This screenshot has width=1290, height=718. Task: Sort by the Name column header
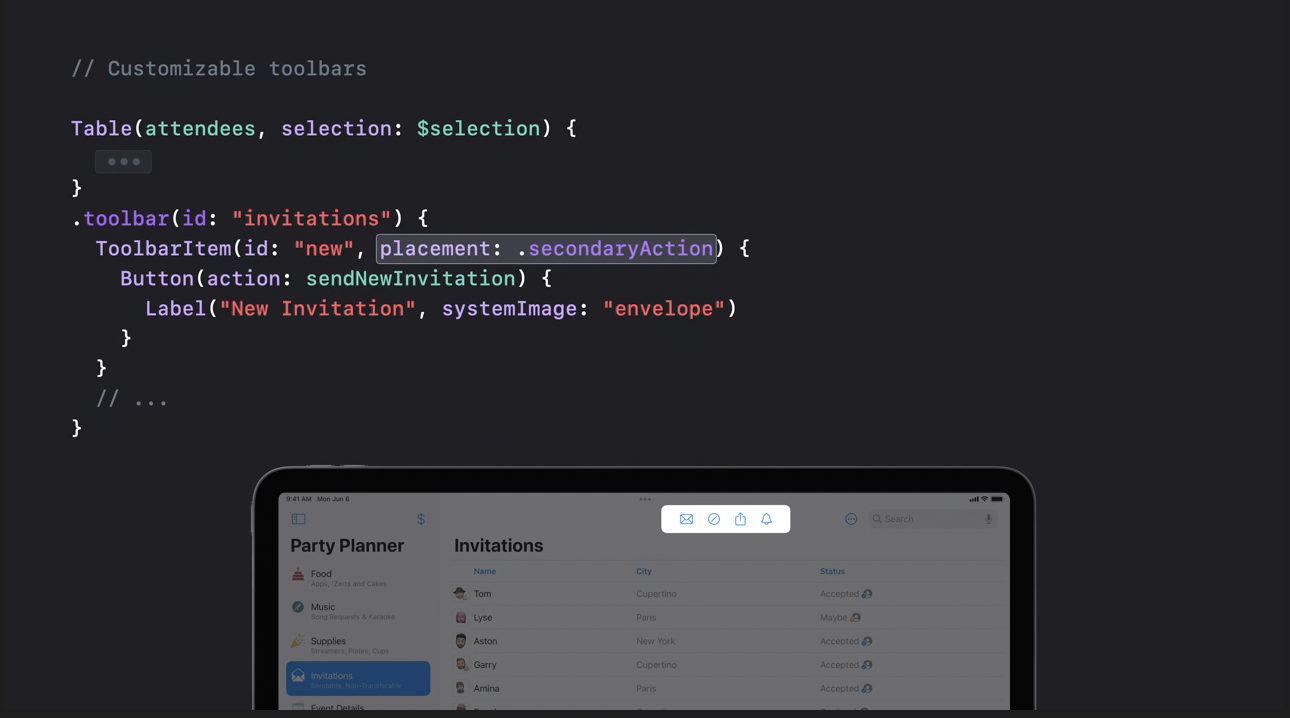[485, 571]
